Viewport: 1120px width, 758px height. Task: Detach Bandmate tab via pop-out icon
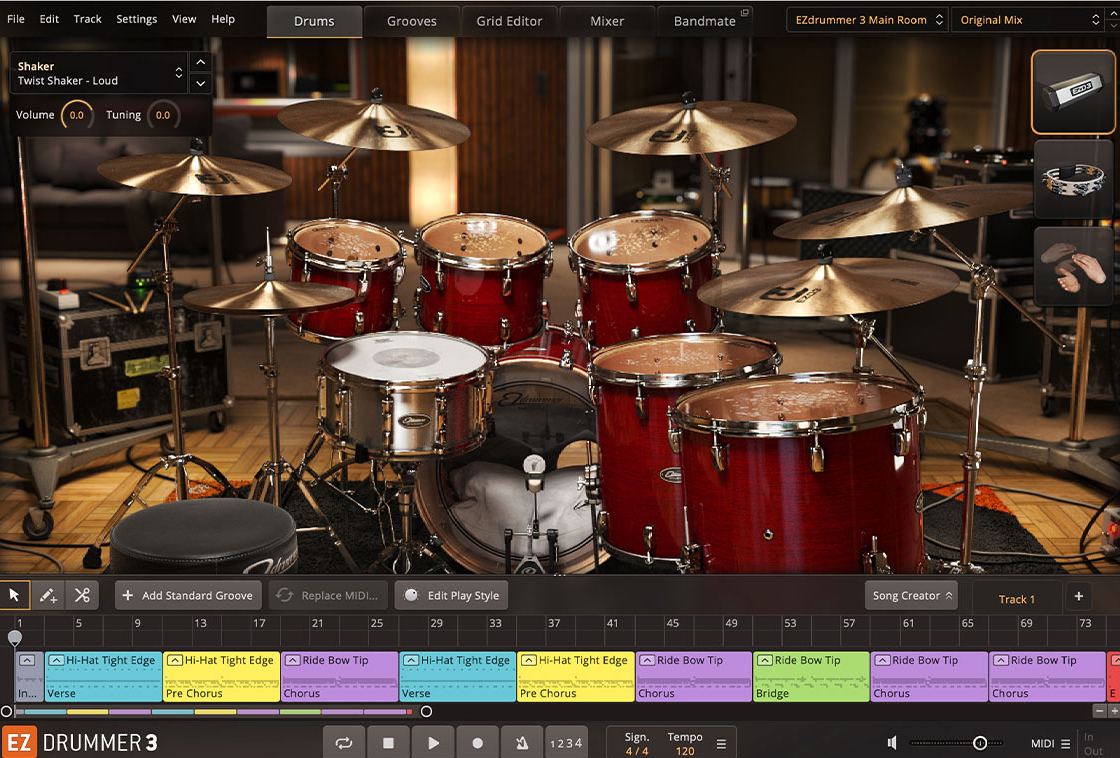pyautogui.click(x=744, y=13)
